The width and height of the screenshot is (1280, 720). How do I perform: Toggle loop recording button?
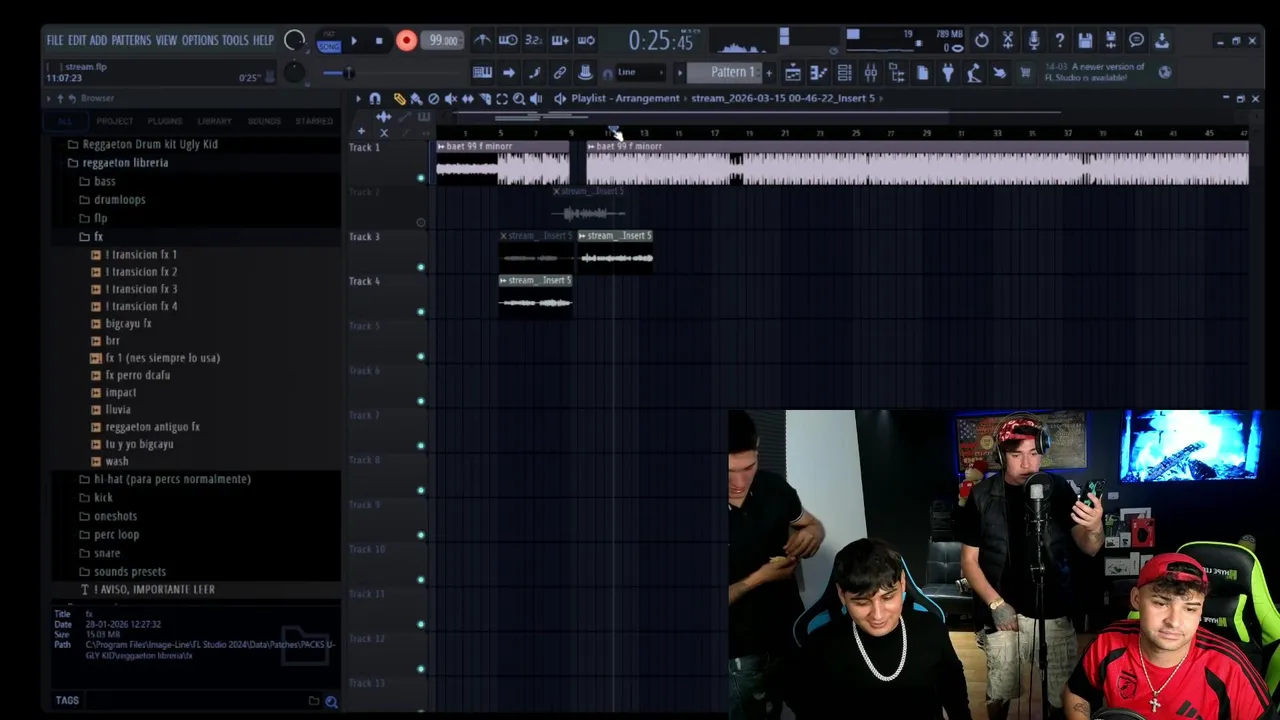click(586, 41)
